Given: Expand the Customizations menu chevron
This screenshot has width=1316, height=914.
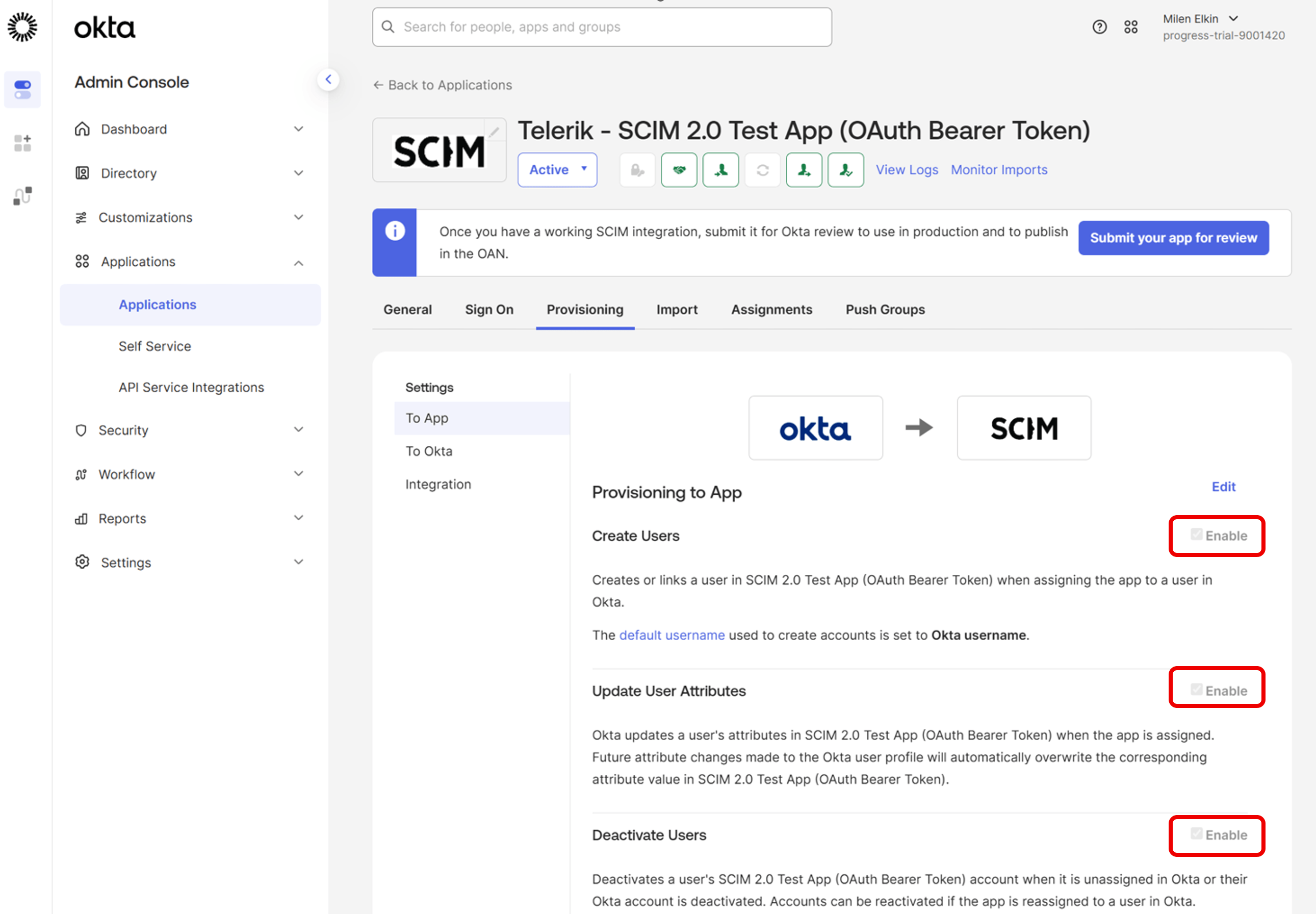Looking at the screenshot, I should pos(299,217).
